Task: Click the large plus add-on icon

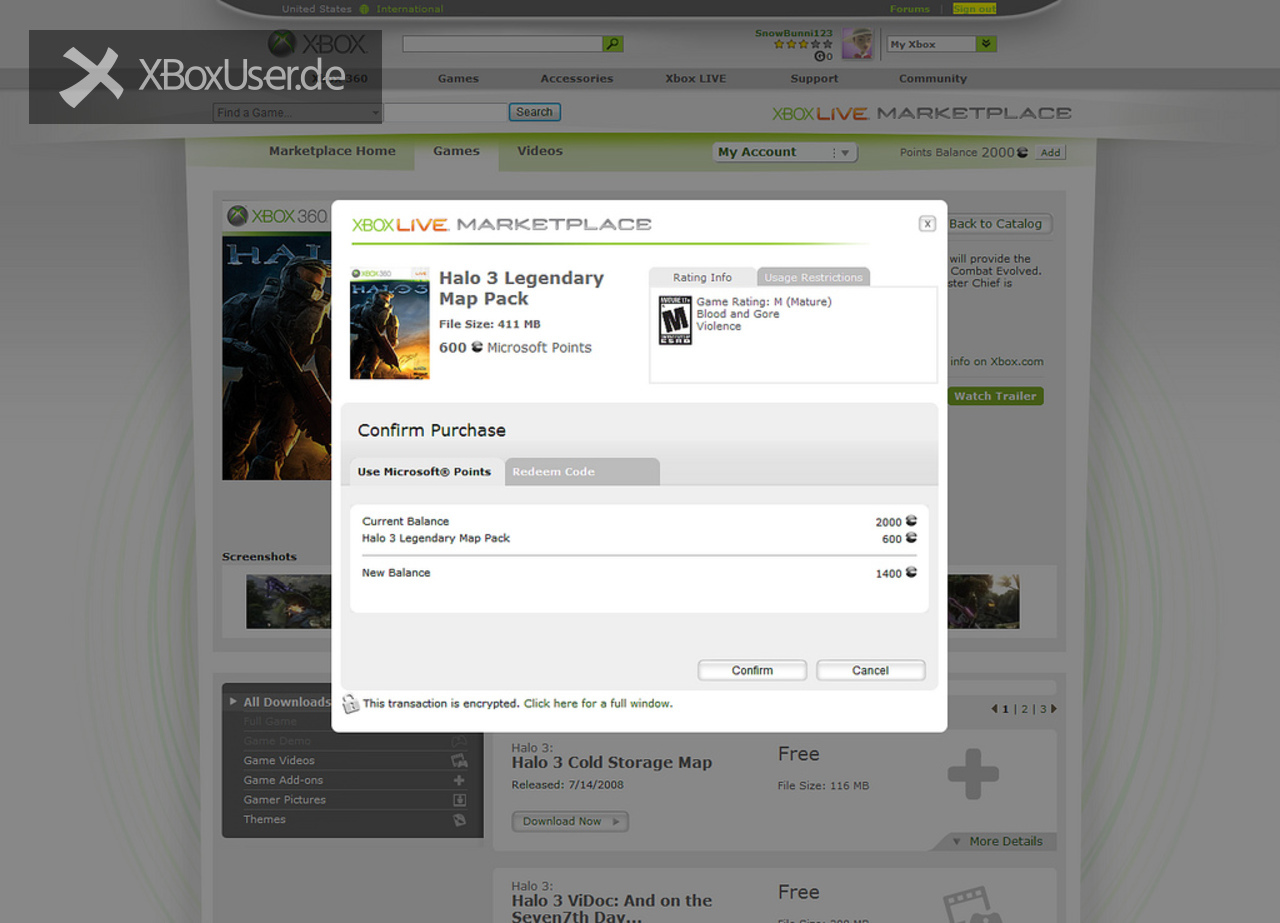Action: 973,775
